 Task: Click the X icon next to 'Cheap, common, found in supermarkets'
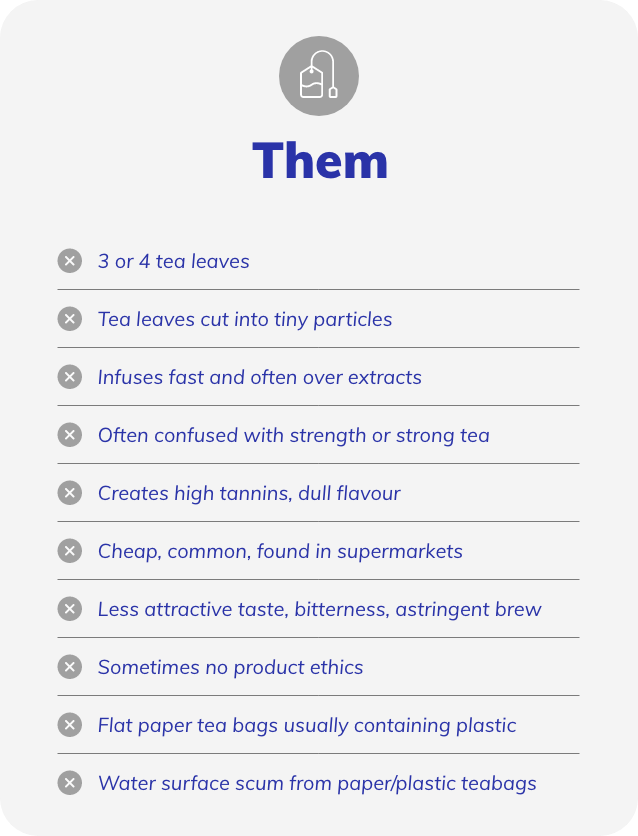pyautogui.click(x=69, y=551)
